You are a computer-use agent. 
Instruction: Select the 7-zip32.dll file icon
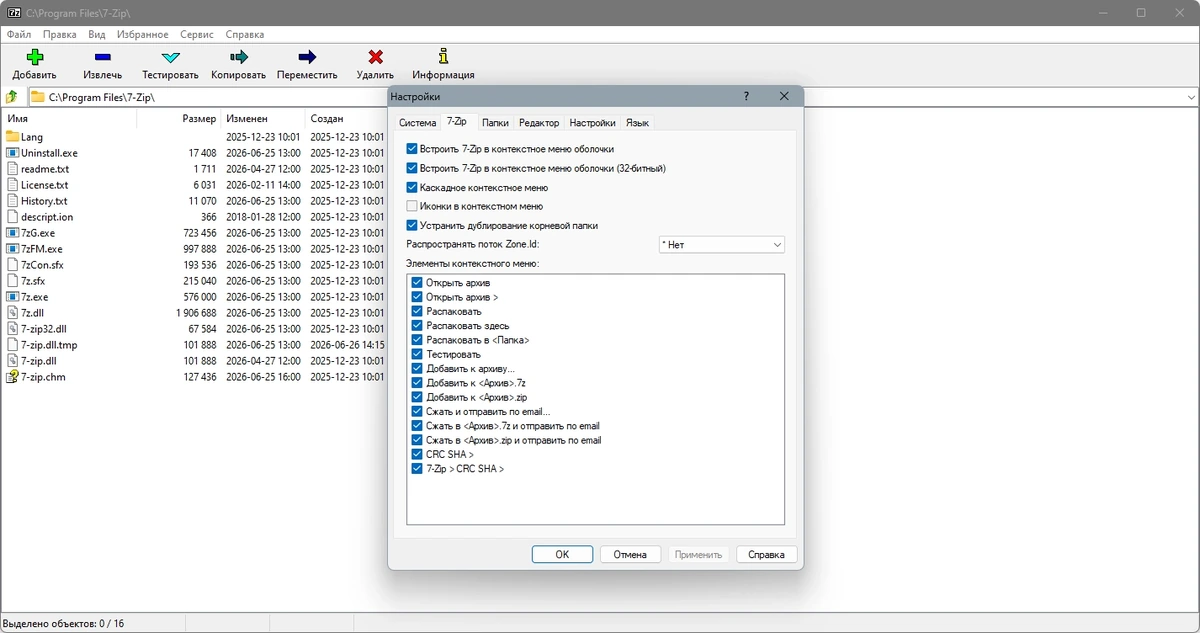click(13, 329)
